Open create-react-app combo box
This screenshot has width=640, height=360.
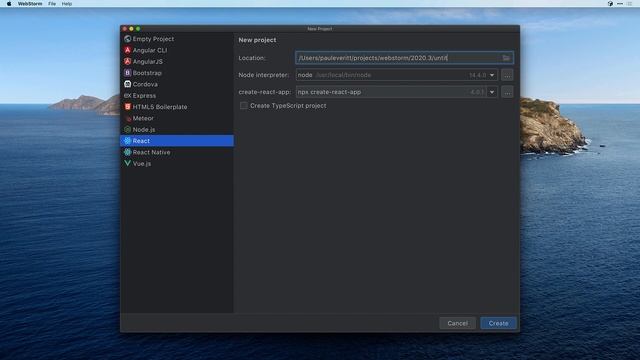[x=396, y=92]
